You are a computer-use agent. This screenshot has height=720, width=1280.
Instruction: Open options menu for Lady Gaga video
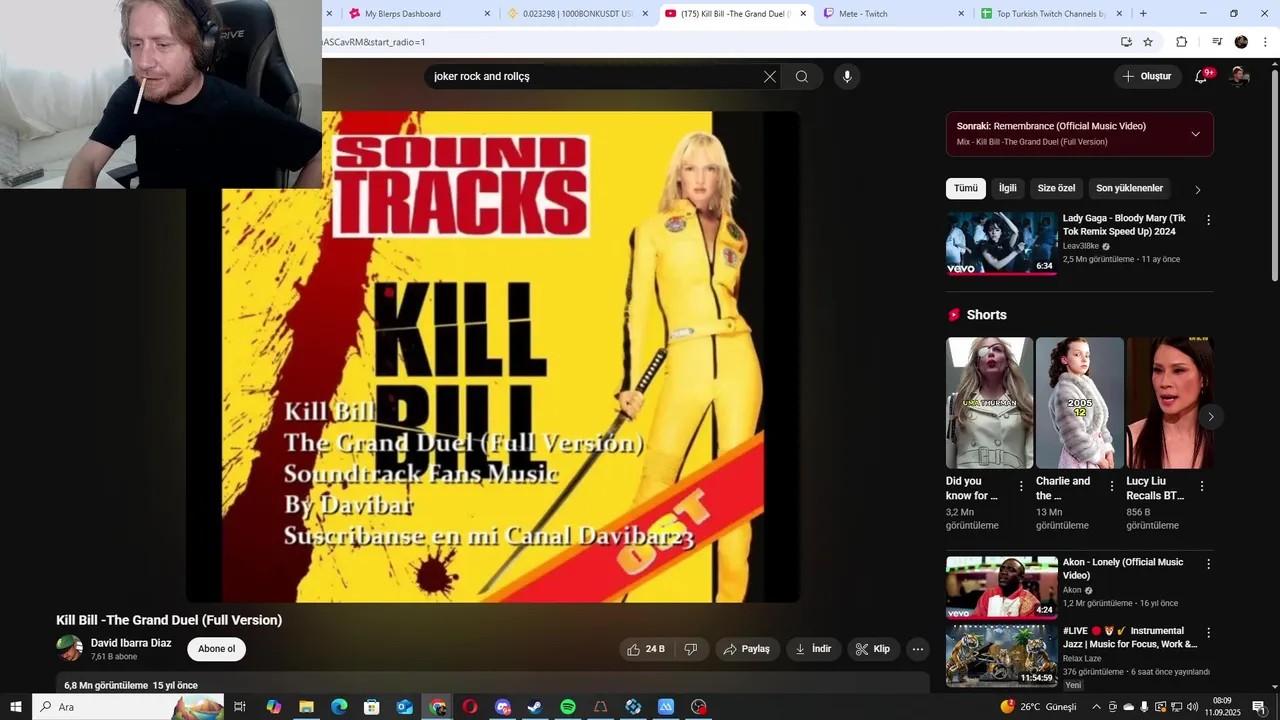(1208, 220)
